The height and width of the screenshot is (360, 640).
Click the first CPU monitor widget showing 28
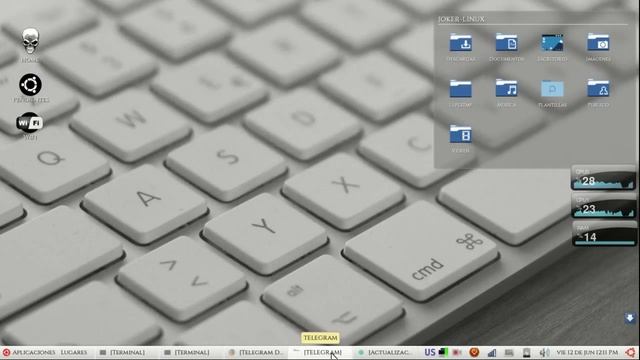click(604, 178)
